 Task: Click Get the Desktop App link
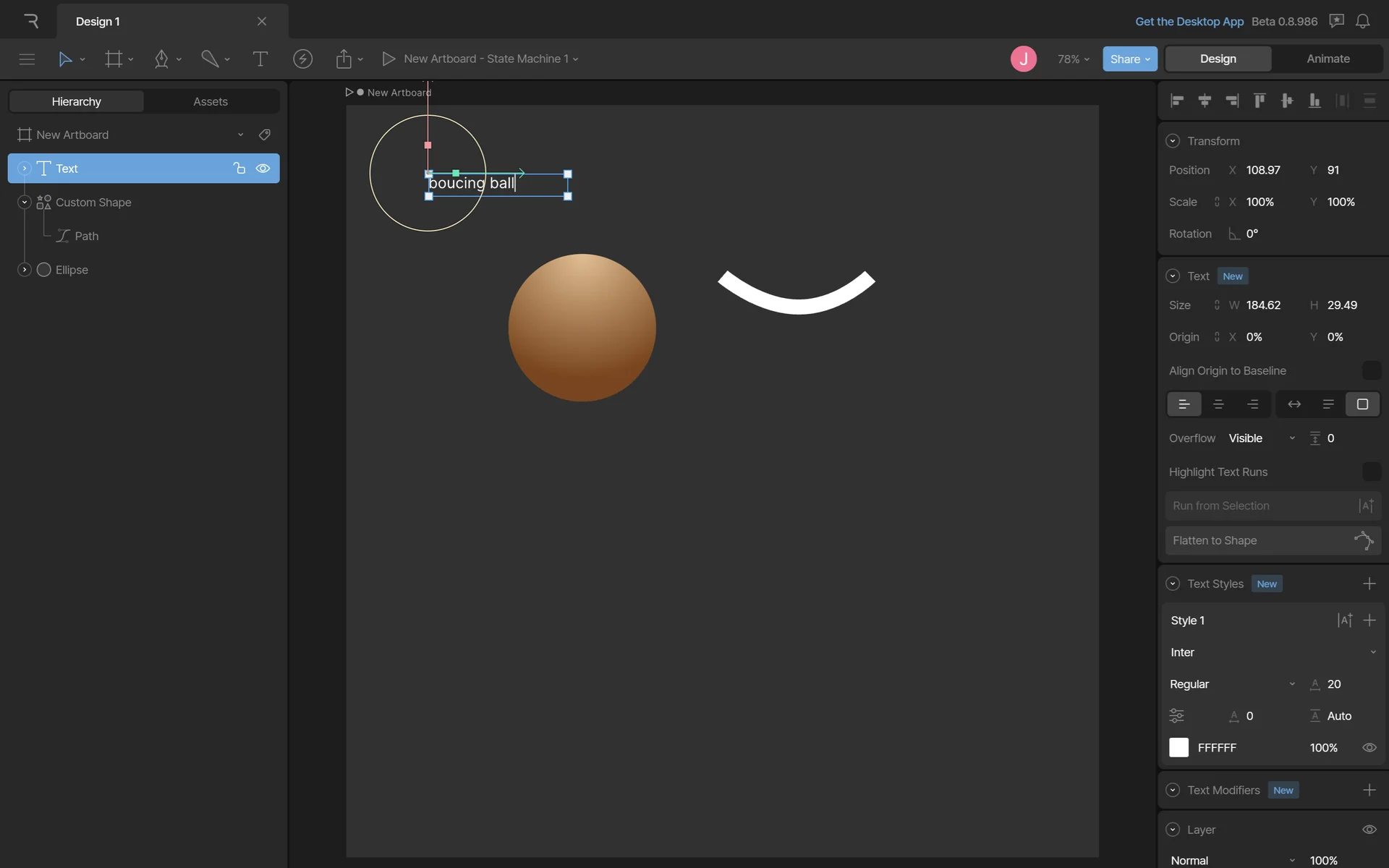point(1189,21)
